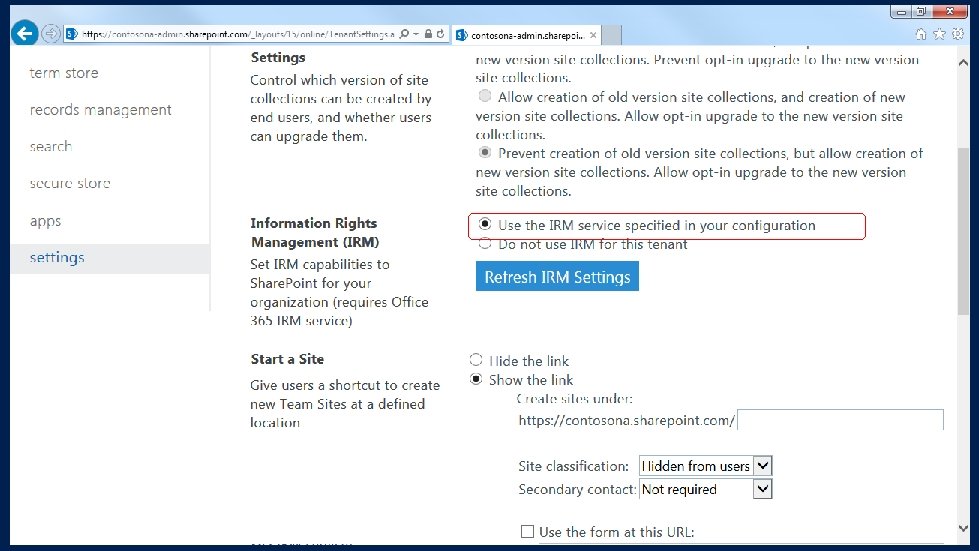Open the browser Home icon
This screenshot has width=979, height=551.
coord(921,34)
